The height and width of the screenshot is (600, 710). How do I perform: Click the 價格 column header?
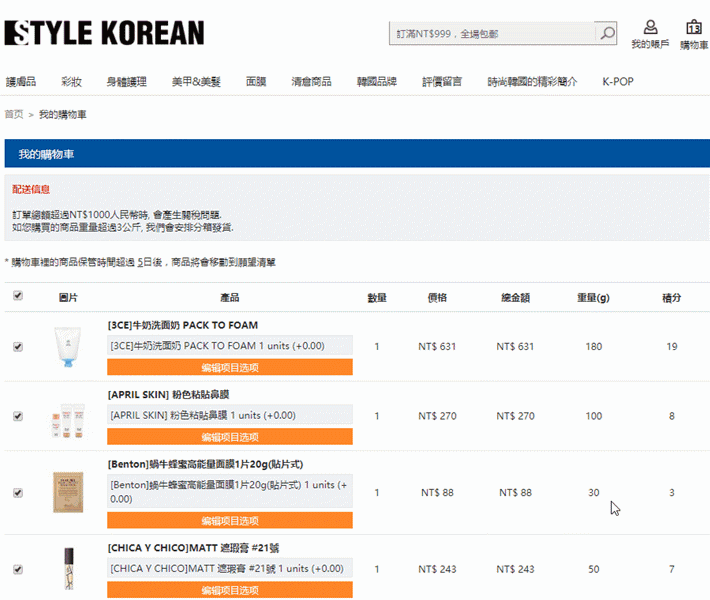tap(437, 298)
